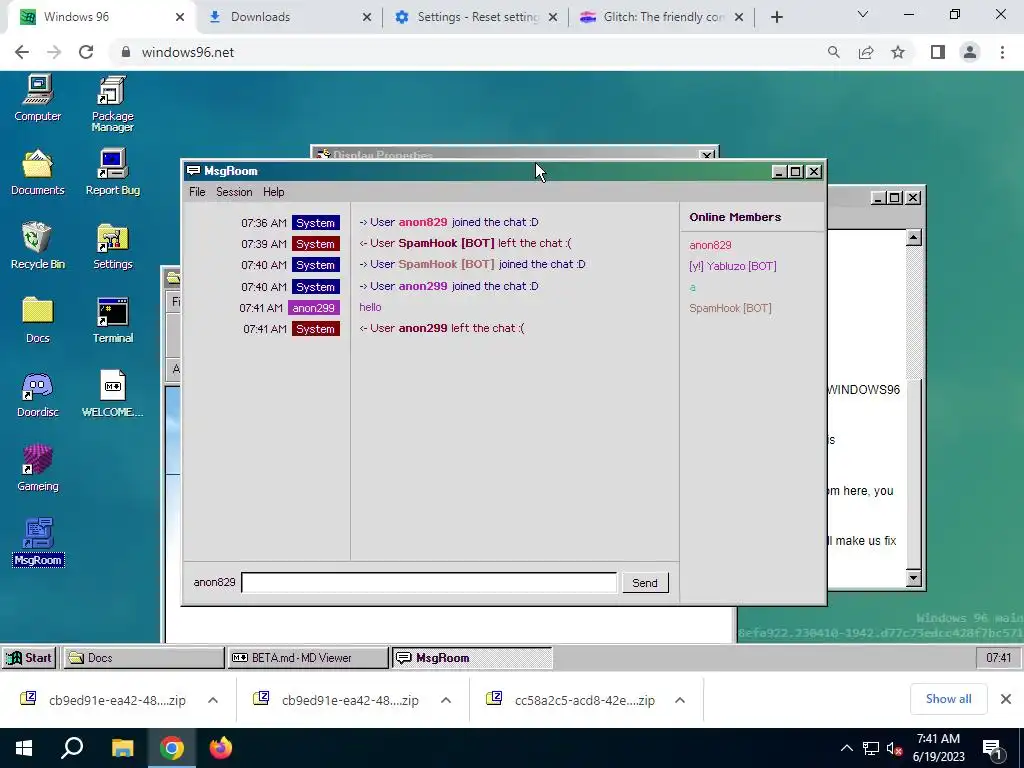Expand options for cc58a2c5 zip download

point(680,700)
